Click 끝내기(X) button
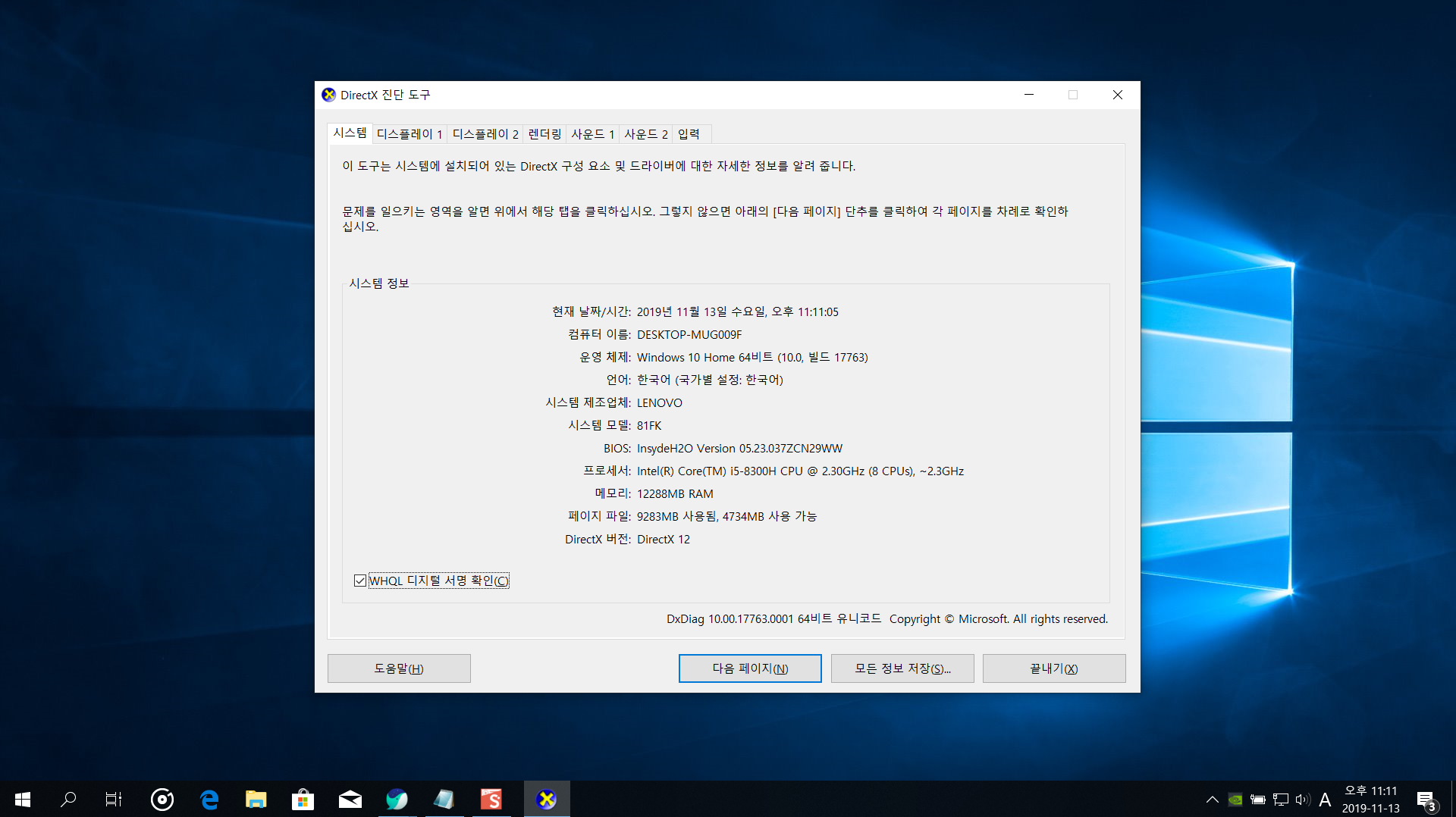1456x817 pixels. pos(1054,668)
